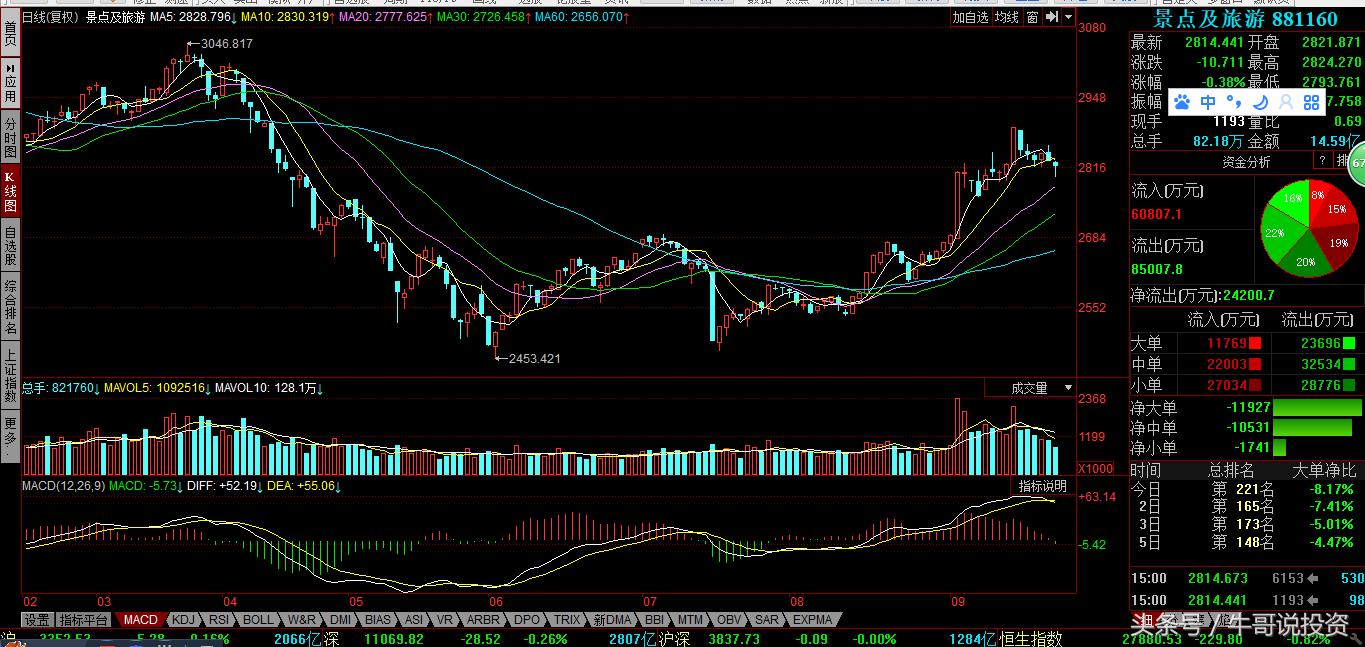Switch to the TRIX indicator tab
Viewport: 1365px width, 647px height.
[567, 620]
